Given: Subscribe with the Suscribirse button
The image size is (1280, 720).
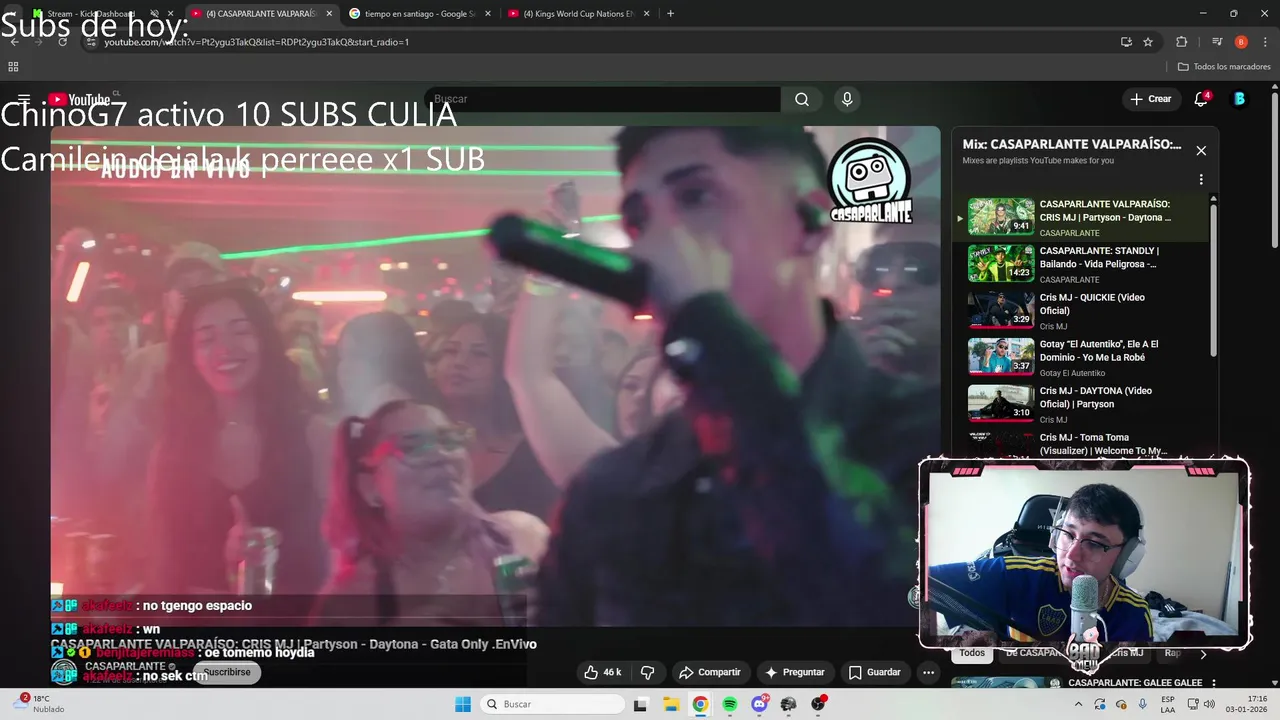Looking at the screenshot, I should pyautogui.click(x=227, y=672).
